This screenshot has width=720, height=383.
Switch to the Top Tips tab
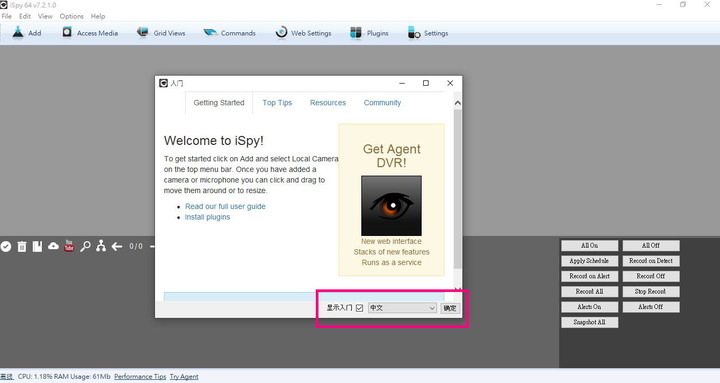click(x=277, y=103)
